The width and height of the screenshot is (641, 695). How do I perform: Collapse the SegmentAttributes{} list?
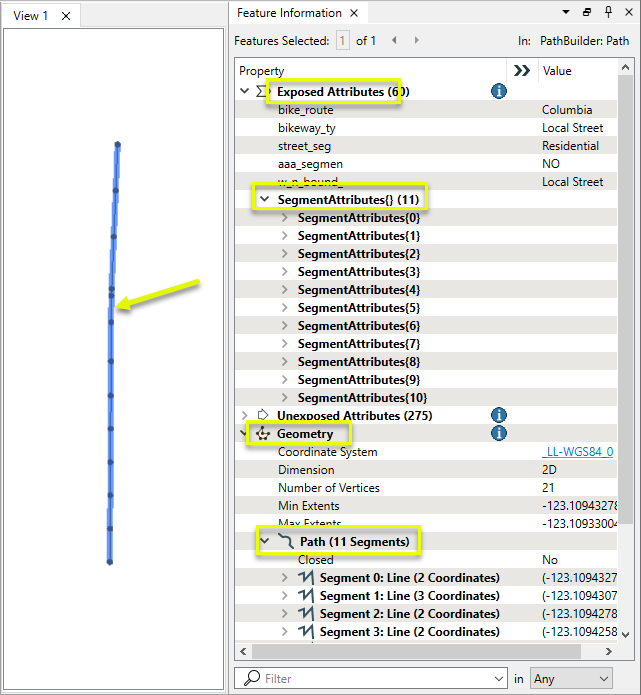(x=265, y=199)
